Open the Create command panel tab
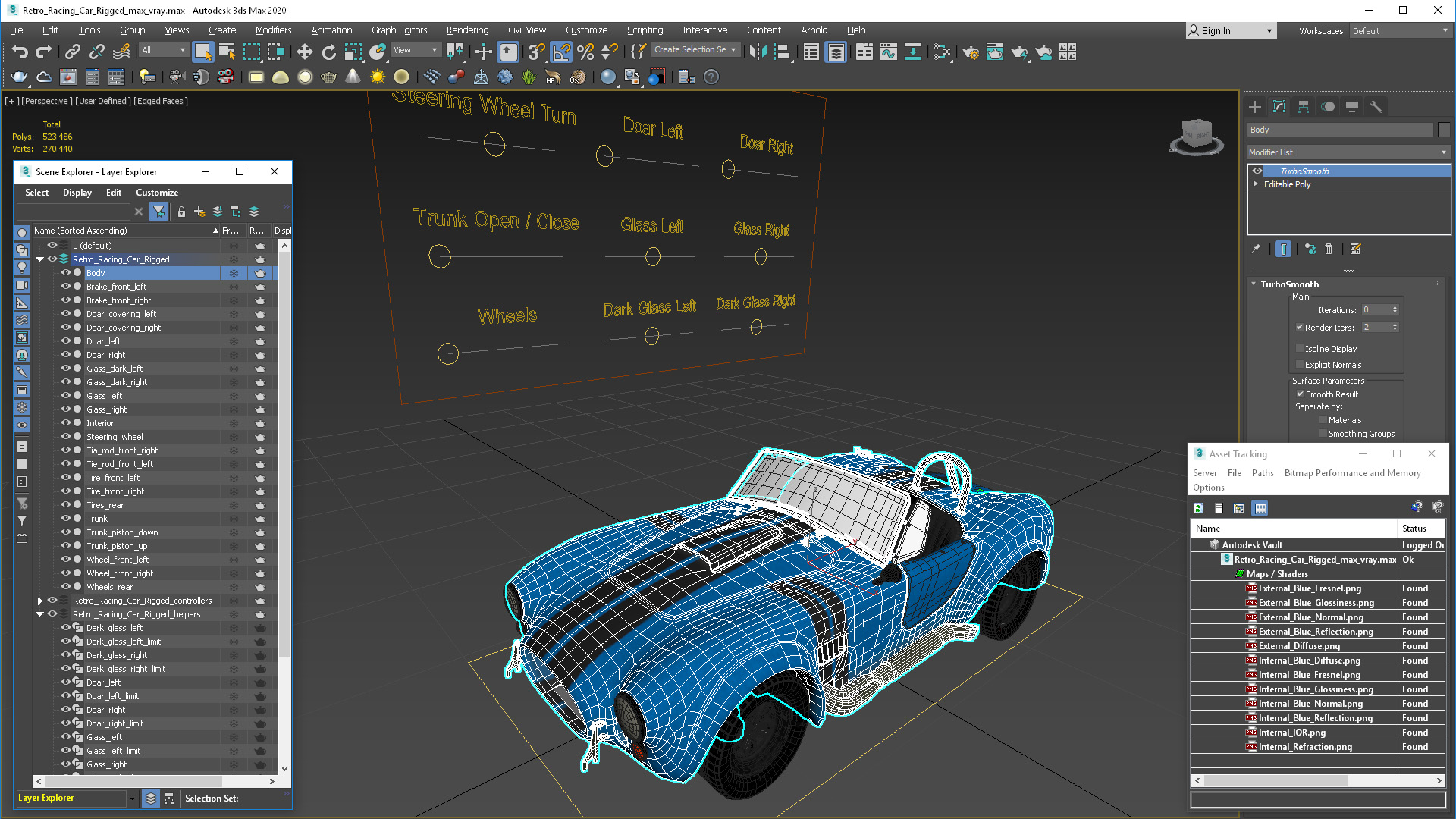 (x=1255, y=107)
